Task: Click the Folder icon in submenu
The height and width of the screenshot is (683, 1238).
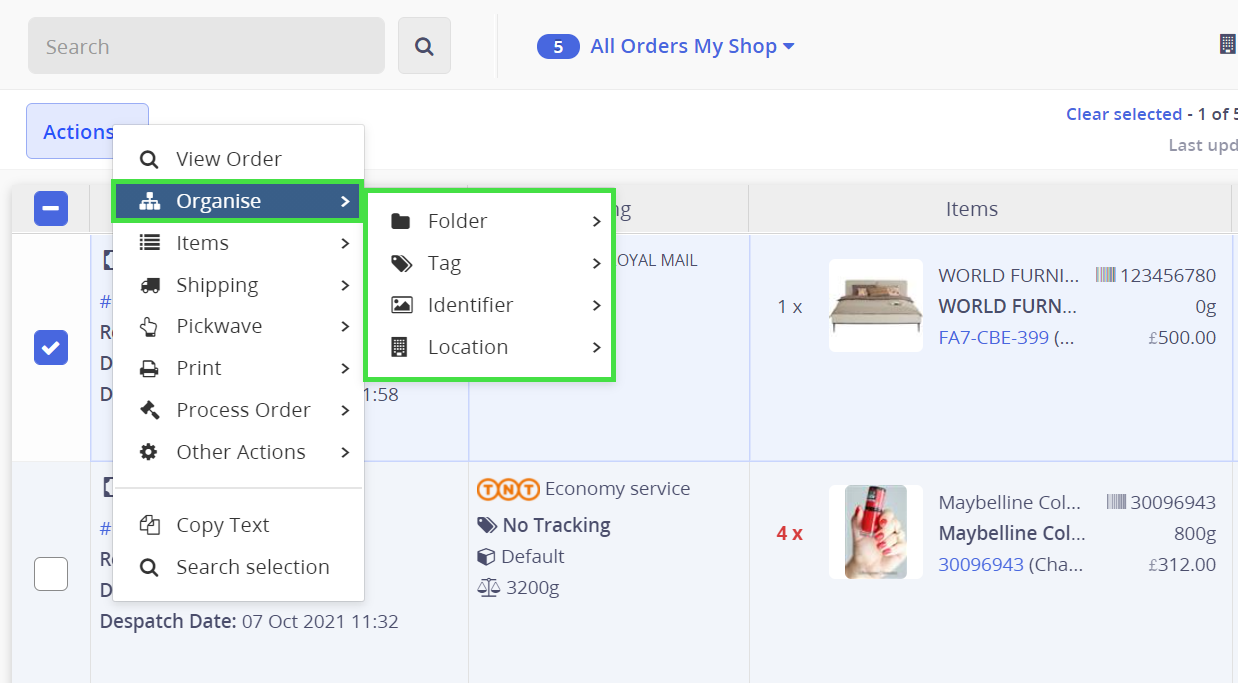Action: [x=401, y=221]
